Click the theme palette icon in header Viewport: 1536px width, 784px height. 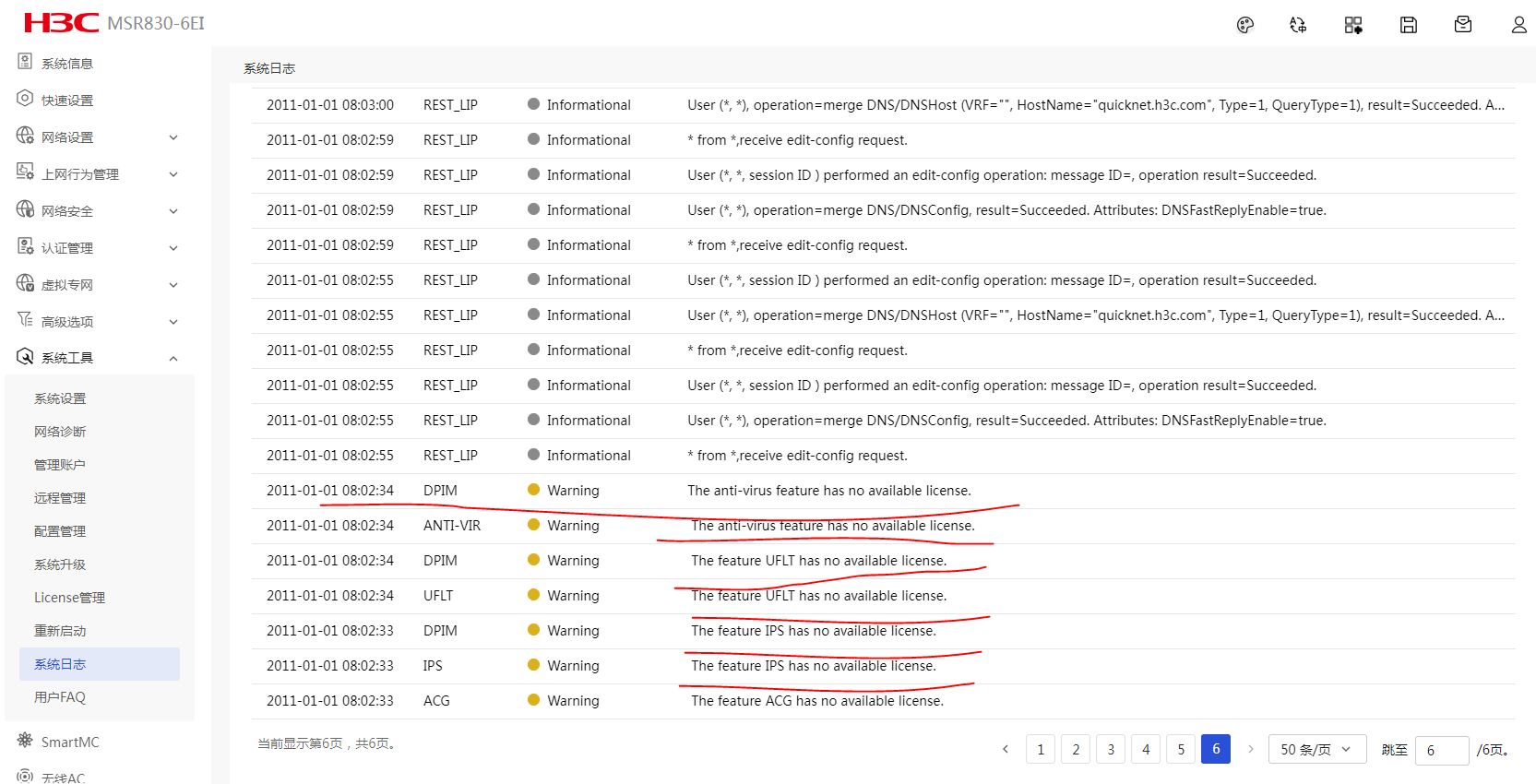[1245, 25]
